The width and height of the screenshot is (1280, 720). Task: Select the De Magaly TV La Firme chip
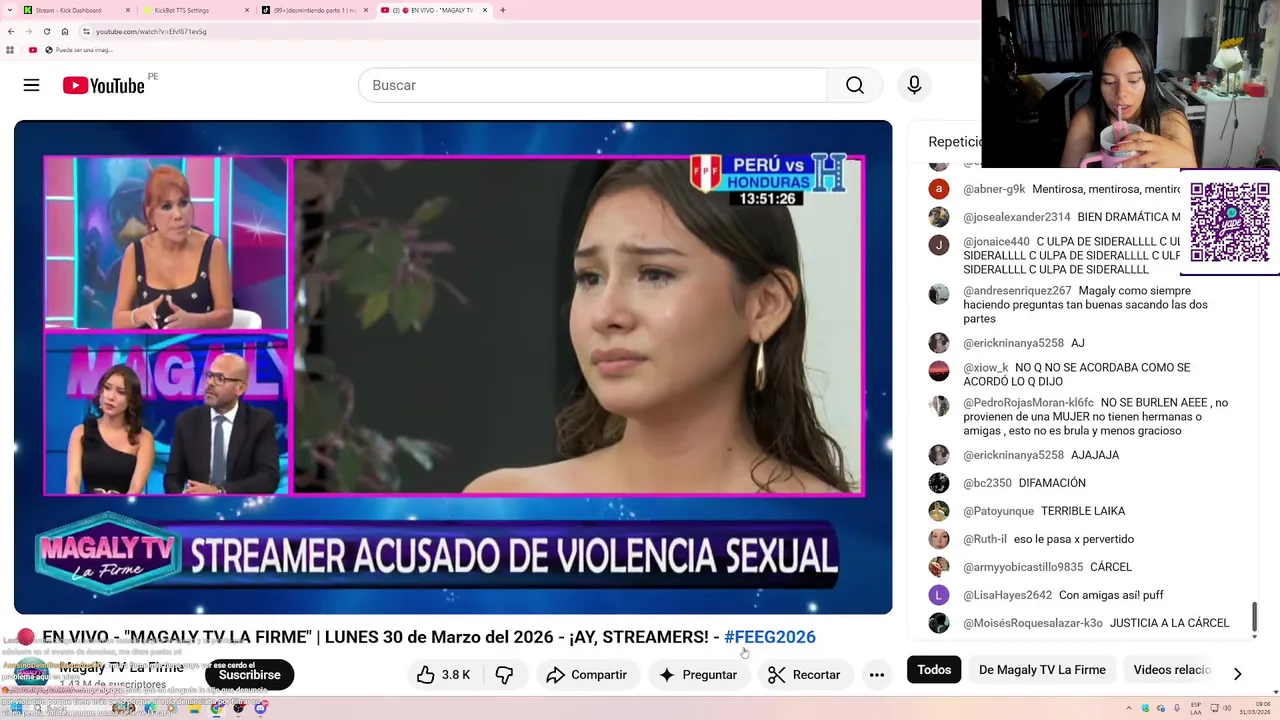[x=1042, y=670]
